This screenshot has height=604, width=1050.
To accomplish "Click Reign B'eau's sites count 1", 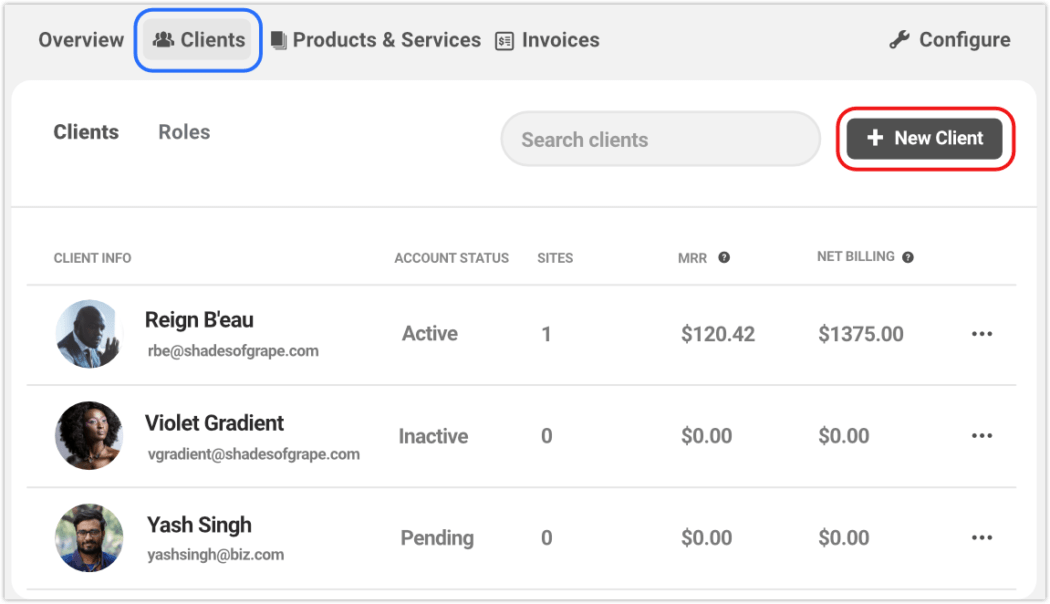I will 546,333.
